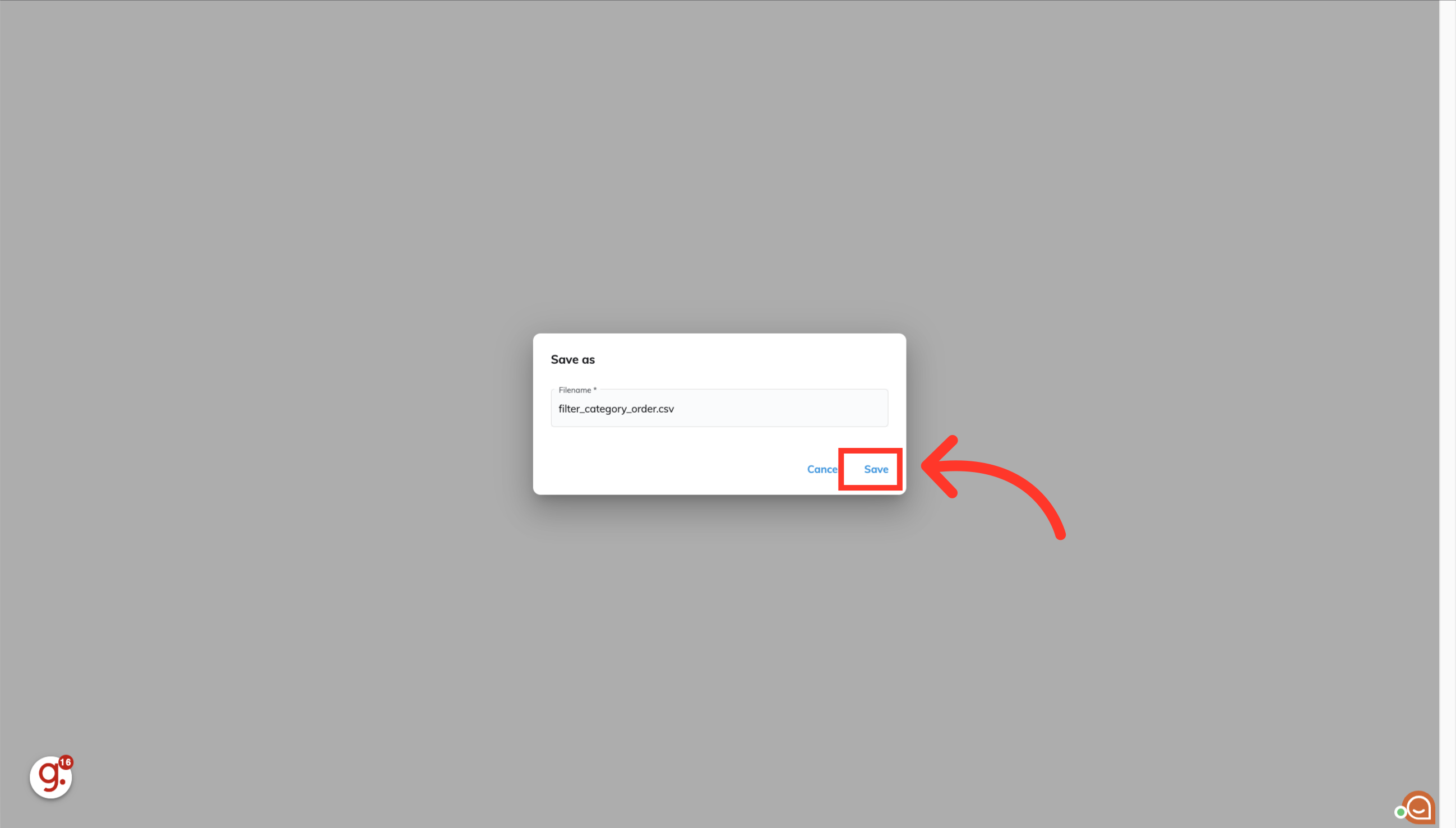1456x828 pixels.
Task: Click the Save button in dialog
Action: point(875,469)
